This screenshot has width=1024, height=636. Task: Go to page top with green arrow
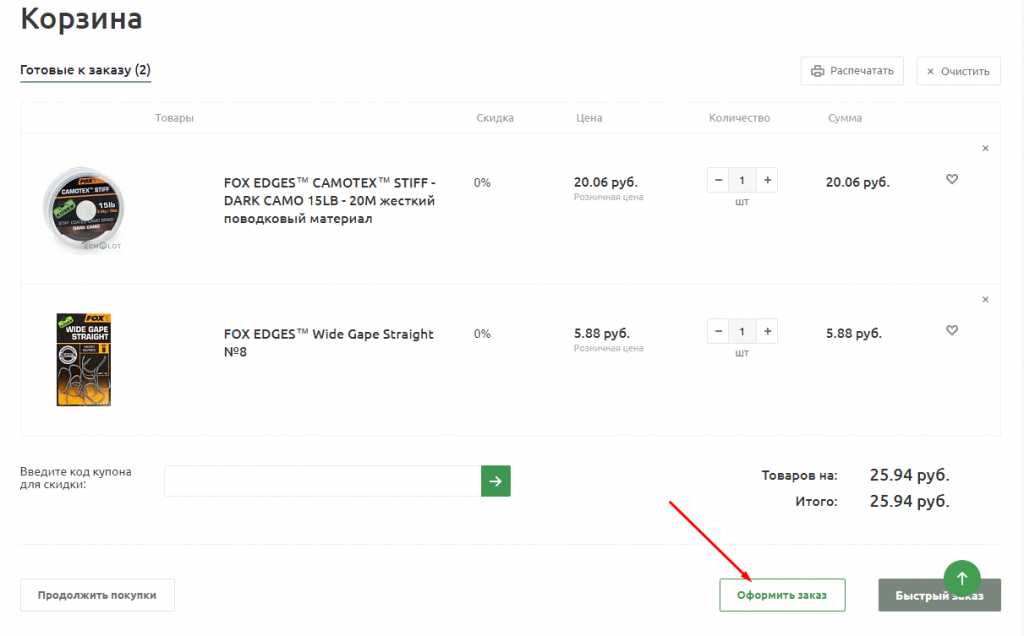(962, 579)
